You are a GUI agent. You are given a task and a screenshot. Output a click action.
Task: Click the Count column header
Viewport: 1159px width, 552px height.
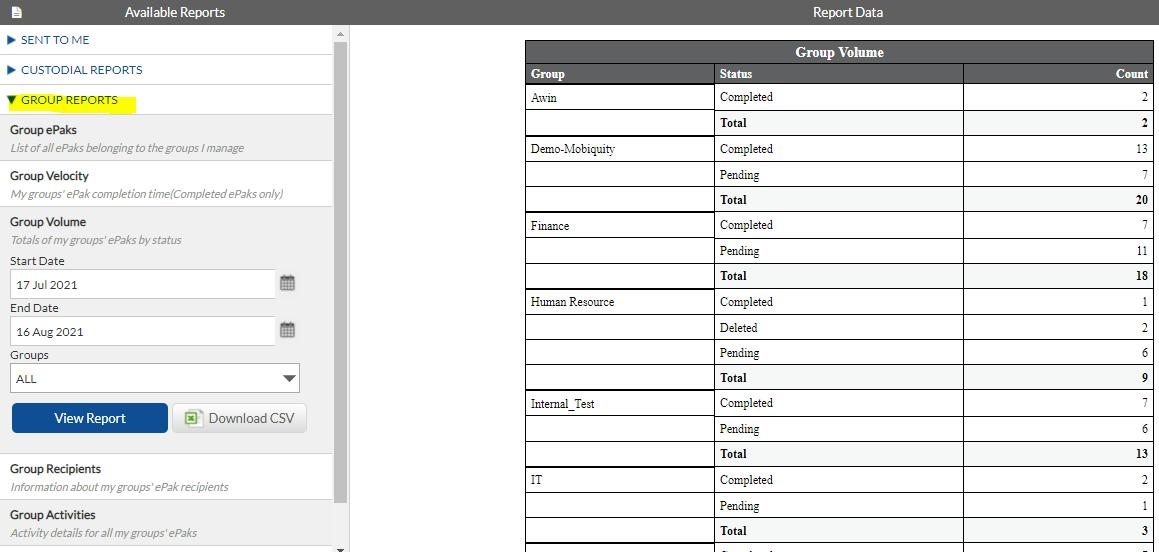[x=1058, y=74]
